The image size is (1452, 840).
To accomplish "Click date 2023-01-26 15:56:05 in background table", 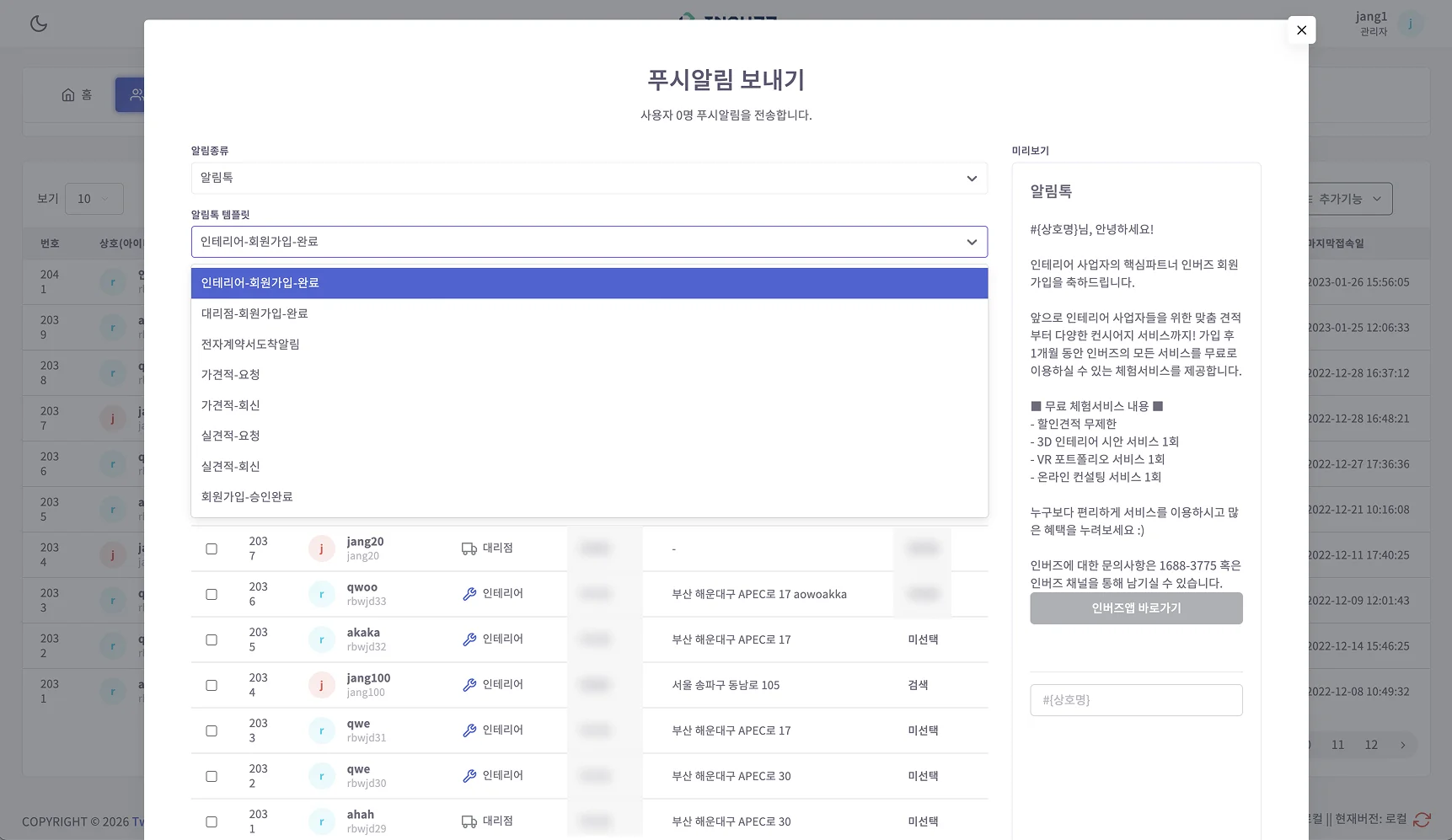I will (1358, 282).
